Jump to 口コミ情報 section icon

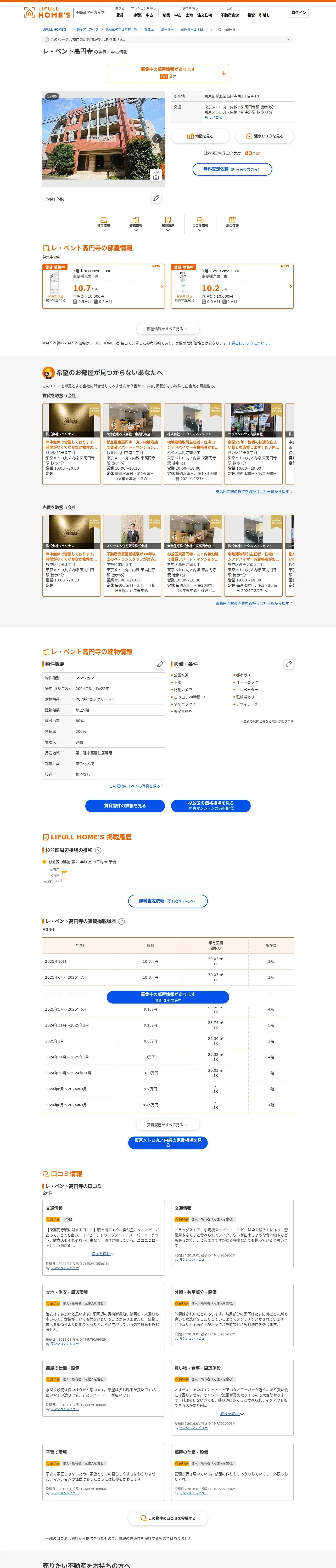click(x=200, y=220)
